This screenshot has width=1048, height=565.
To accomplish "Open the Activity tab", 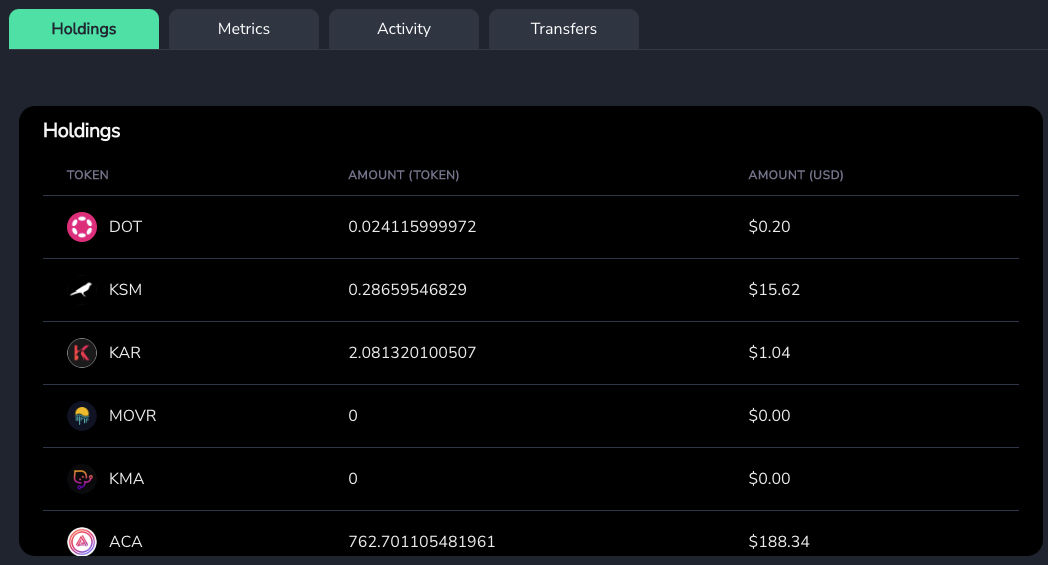I will click(x=404, y=29).
